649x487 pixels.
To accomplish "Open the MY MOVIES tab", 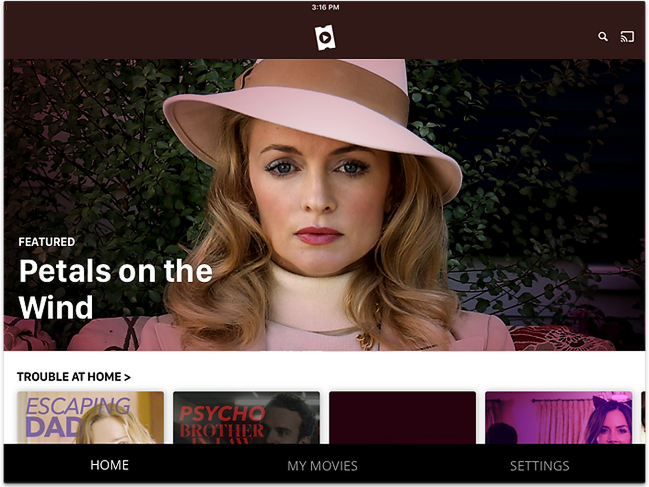I will pos(322,466).
